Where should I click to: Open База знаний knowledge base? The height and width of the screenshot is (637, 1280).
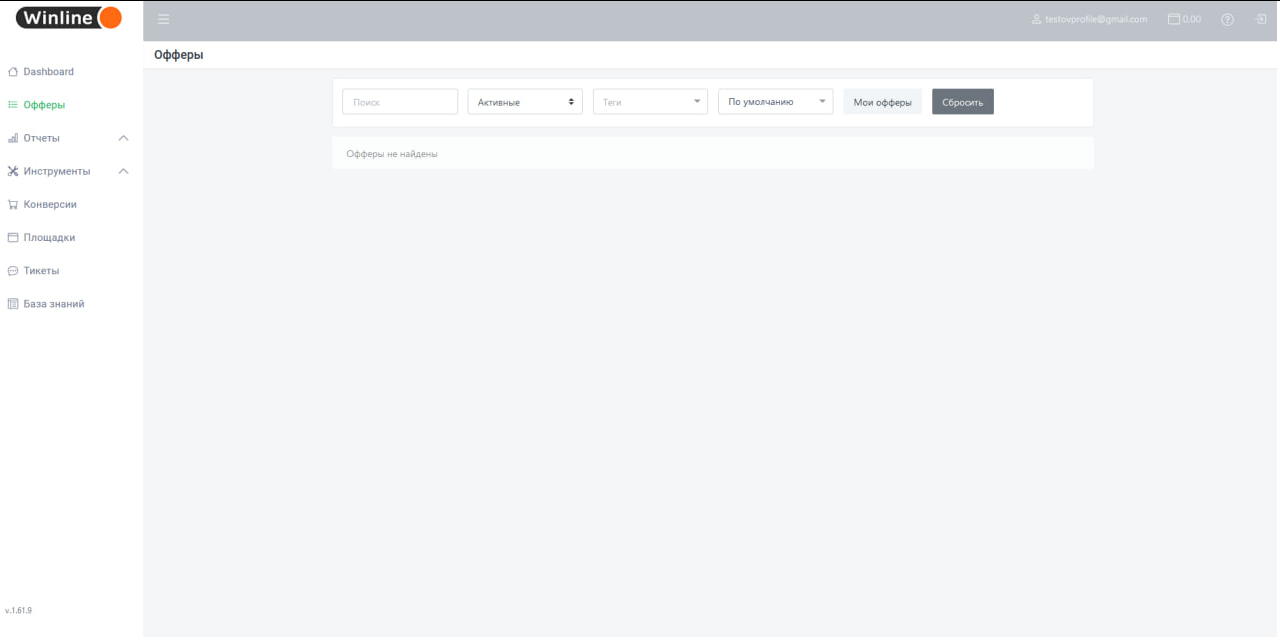[54, 304]
